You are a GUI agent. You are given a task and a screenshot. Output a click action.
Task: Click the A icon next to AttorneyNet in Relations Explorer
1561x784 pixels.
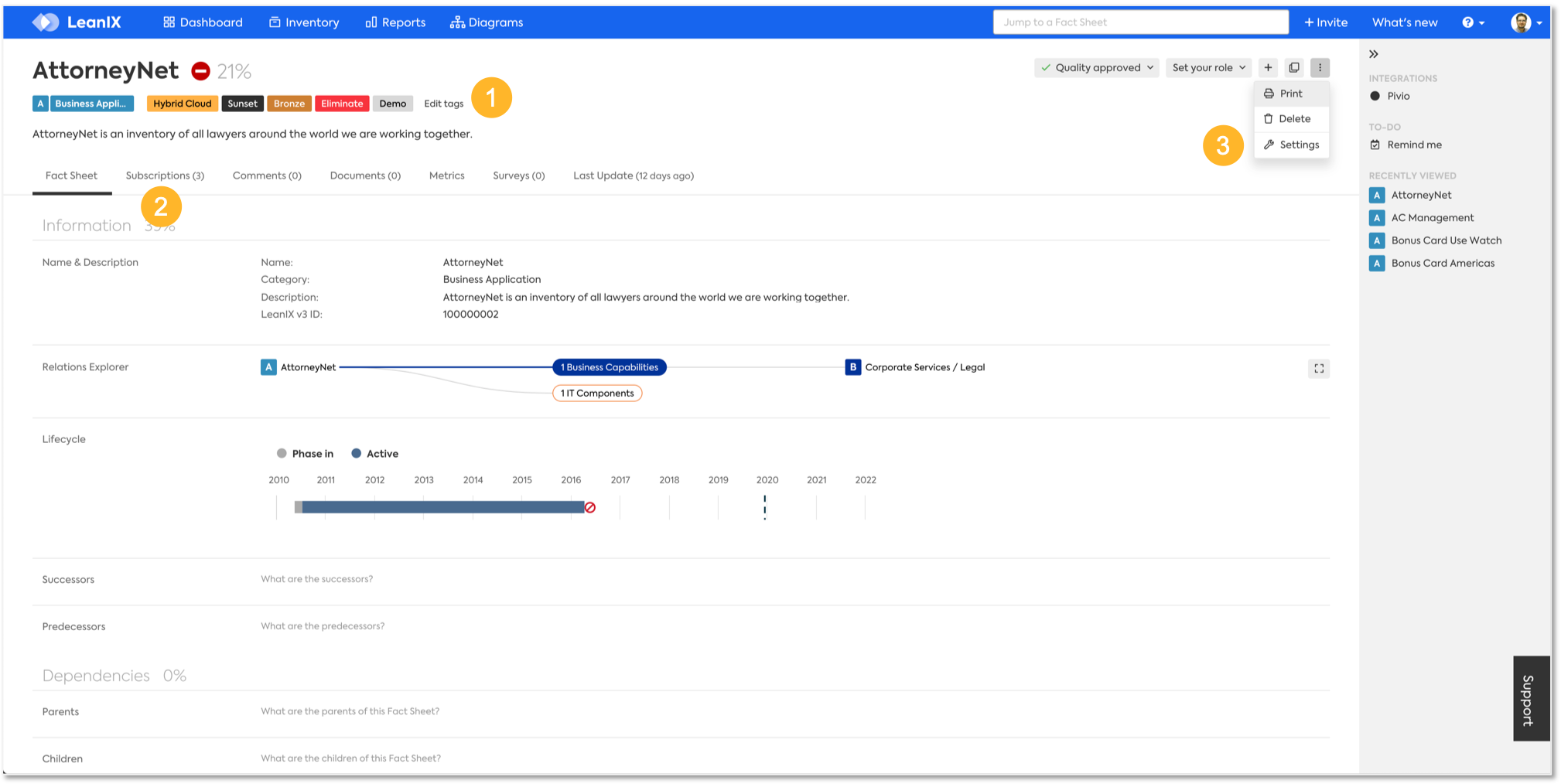click(268, 367)
